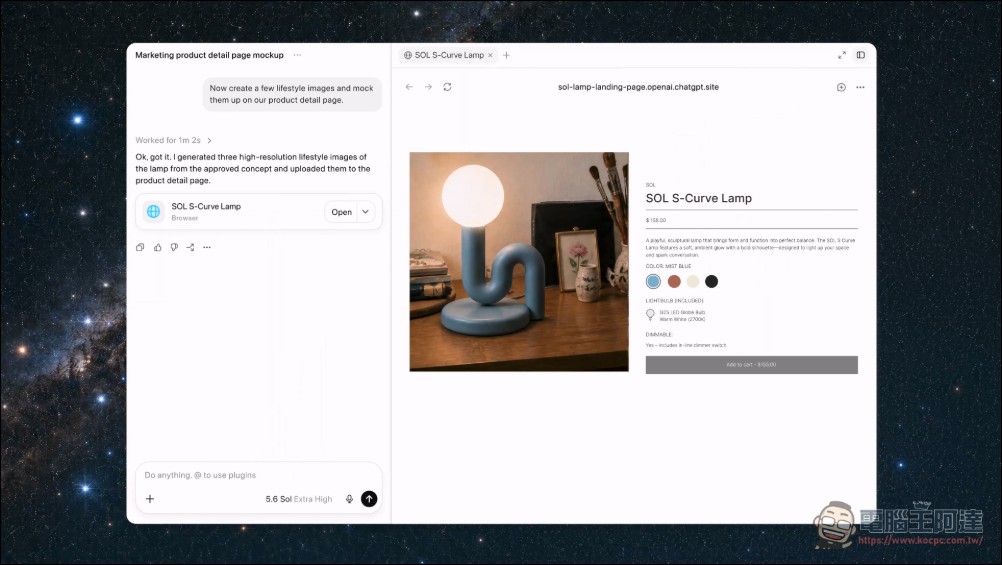Click the lightbulb icon in product details

coord(650,314)
